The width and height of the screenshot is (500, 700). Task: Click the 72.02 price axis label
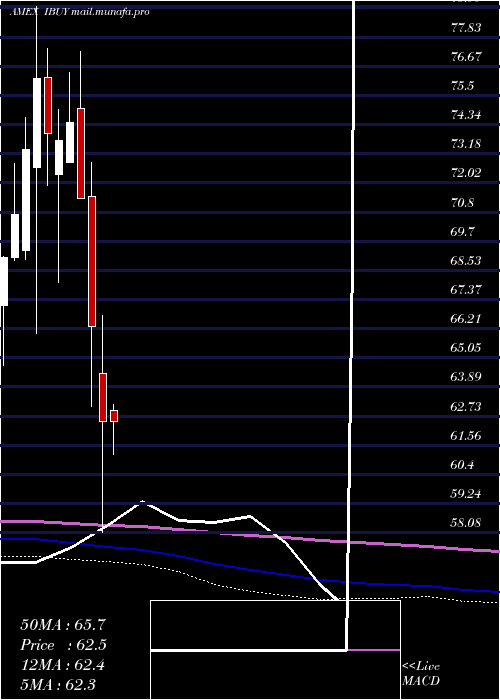pyautogui.click(x=466, y=173)
